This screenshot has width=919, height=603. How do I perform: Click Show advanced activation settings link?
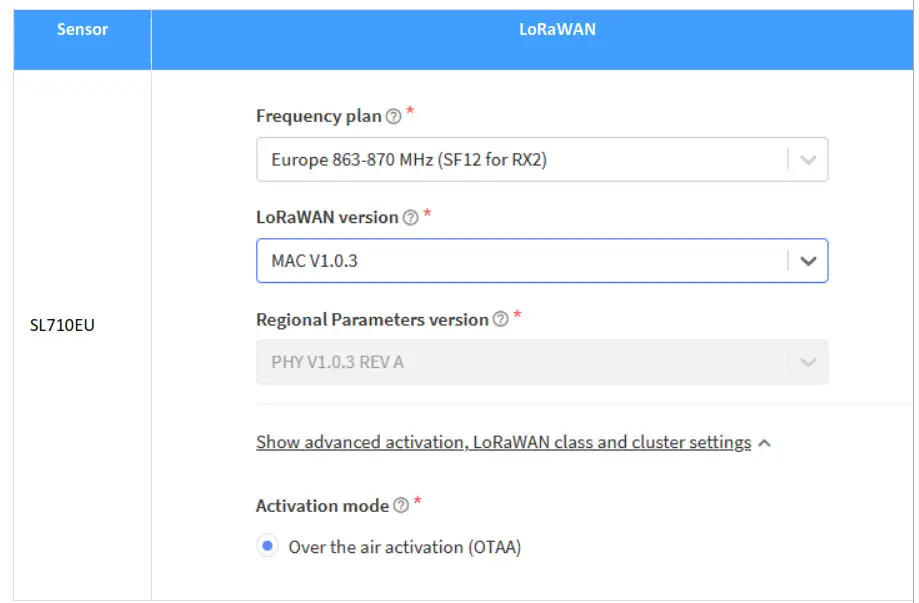(503, 442)
